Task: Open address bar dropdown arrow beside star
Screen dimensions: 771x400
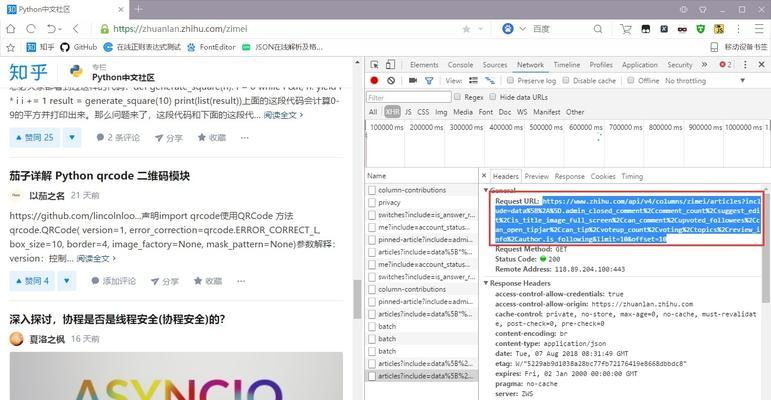Action: pyautogui.click(x=480, y=30)
